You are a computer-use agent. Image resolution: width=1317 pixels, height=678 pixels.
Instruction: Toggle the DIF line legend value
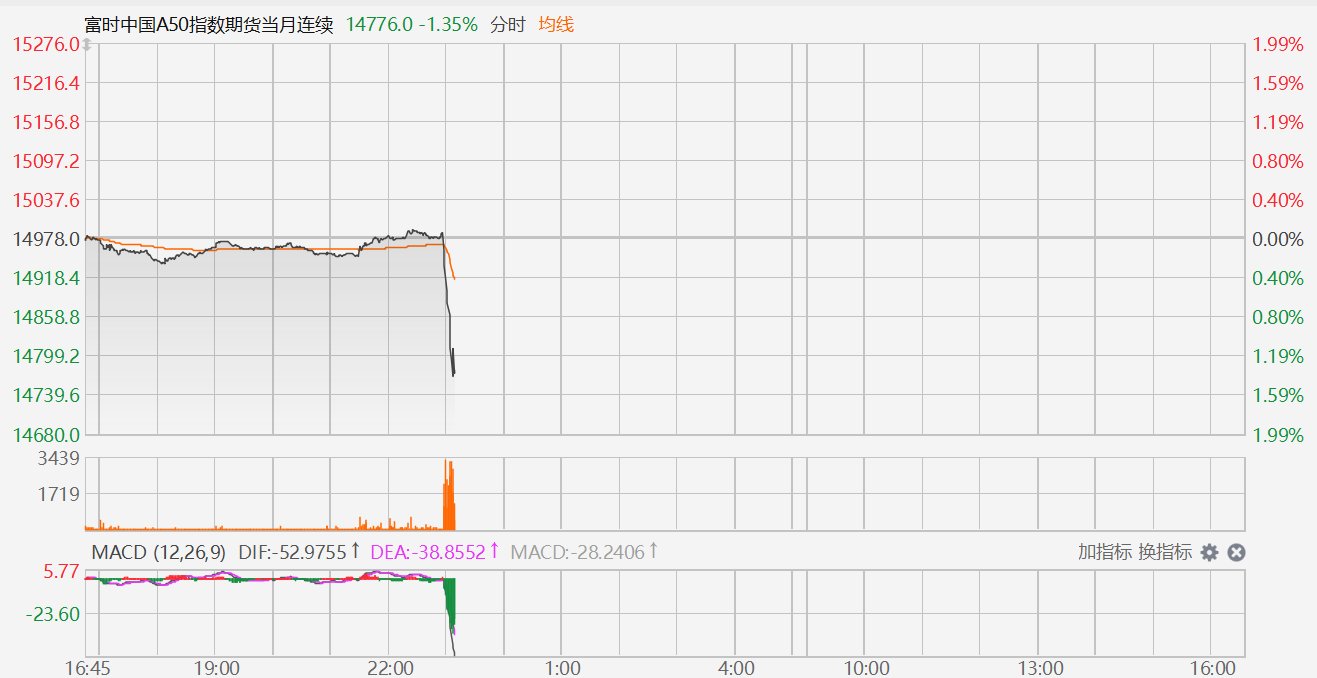coord(298,552)
